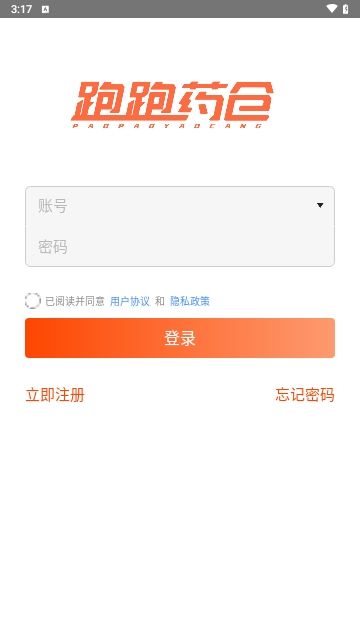Tap the battery charging icon
The width and height of the screenshot is (360, 640).
[x=346, y=9]
